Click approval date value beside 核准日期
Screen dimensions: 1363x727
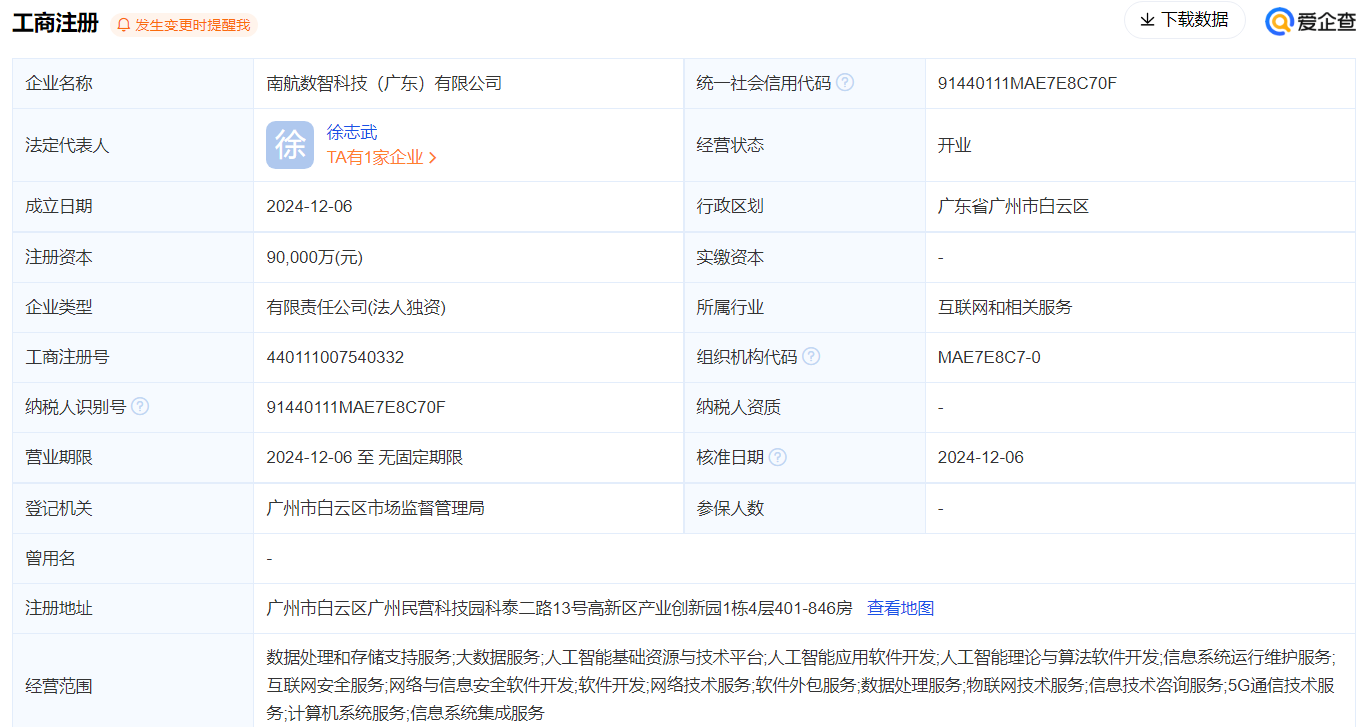[981, 457]
